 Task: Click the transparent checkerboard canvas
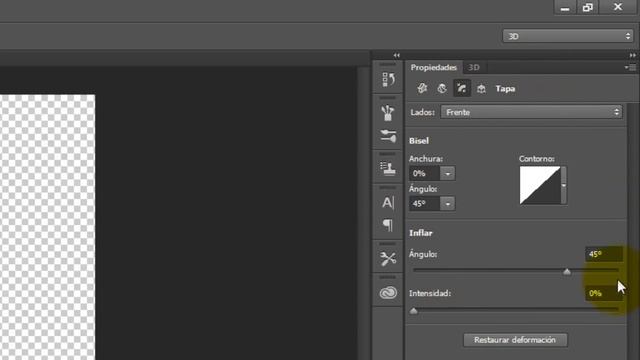(x=47, y=227)
